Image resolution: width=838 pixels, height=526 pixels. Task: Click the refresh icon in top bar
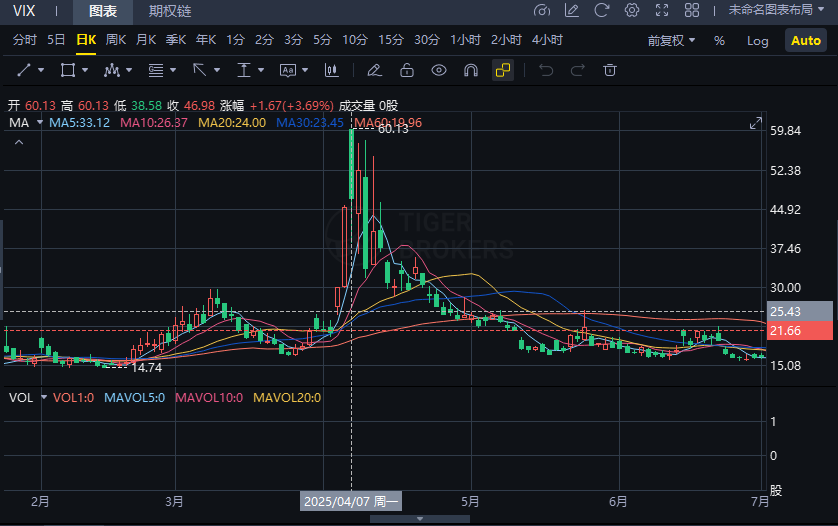point(601,11)
